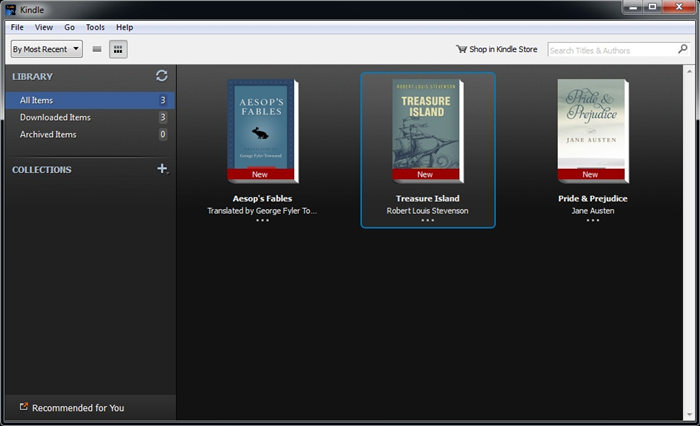Viewport: 700px width, 426px height.
Task: Click the library sync refresh icon
Action: pyautogui.click(x=162, y=76)
